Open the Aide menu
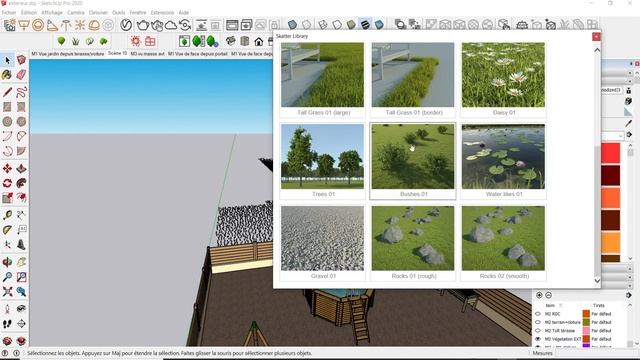This screenshot has height=360, width=640. pos(184,13)
